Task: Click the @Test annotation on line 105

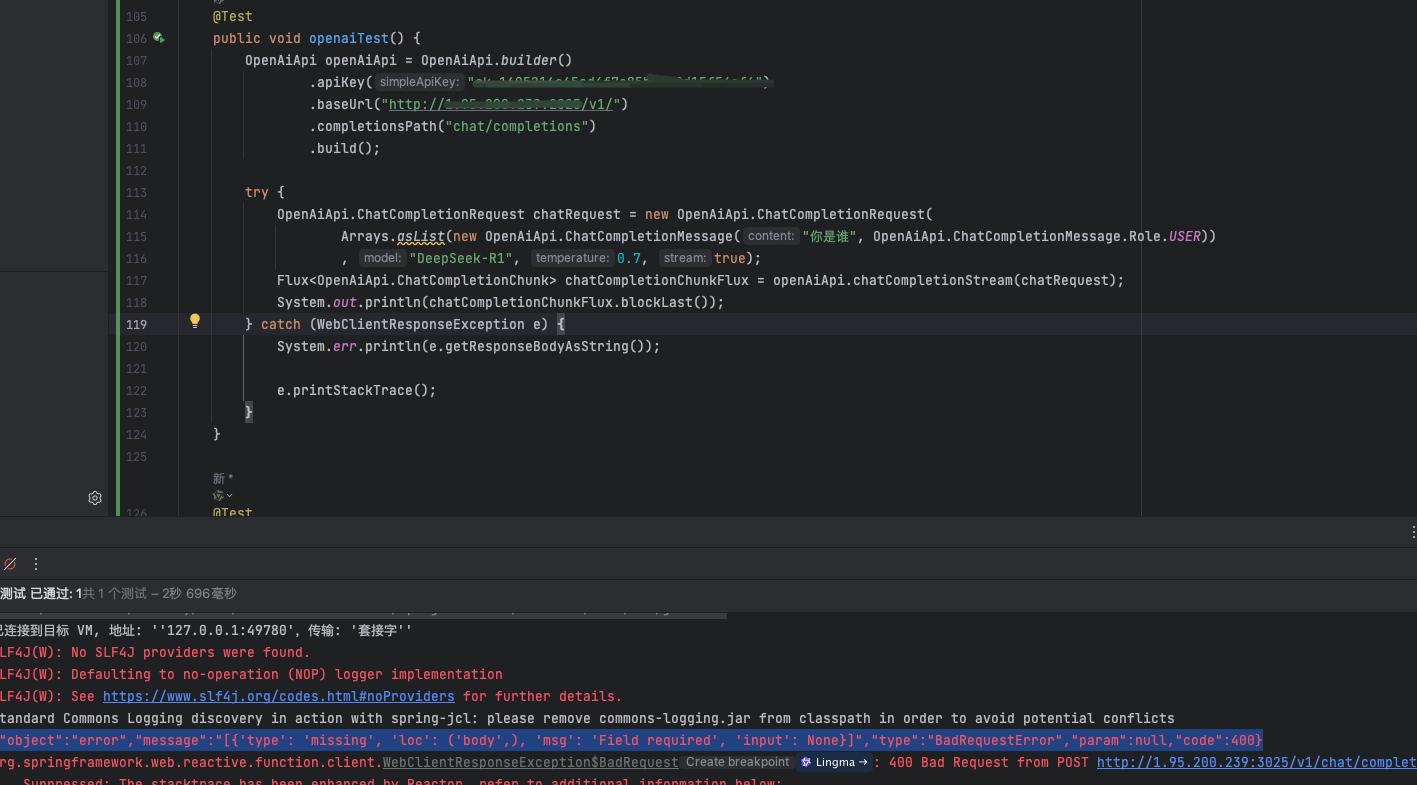Action: click(233, 16)
